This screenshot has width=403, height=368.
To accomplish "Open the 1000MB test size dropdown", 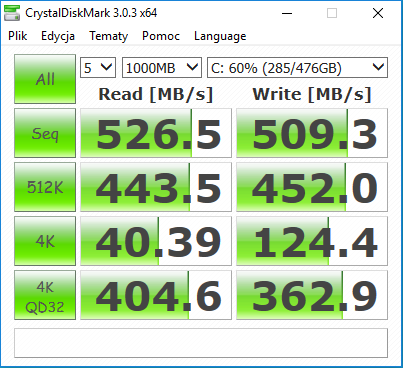I will [162, 68].
